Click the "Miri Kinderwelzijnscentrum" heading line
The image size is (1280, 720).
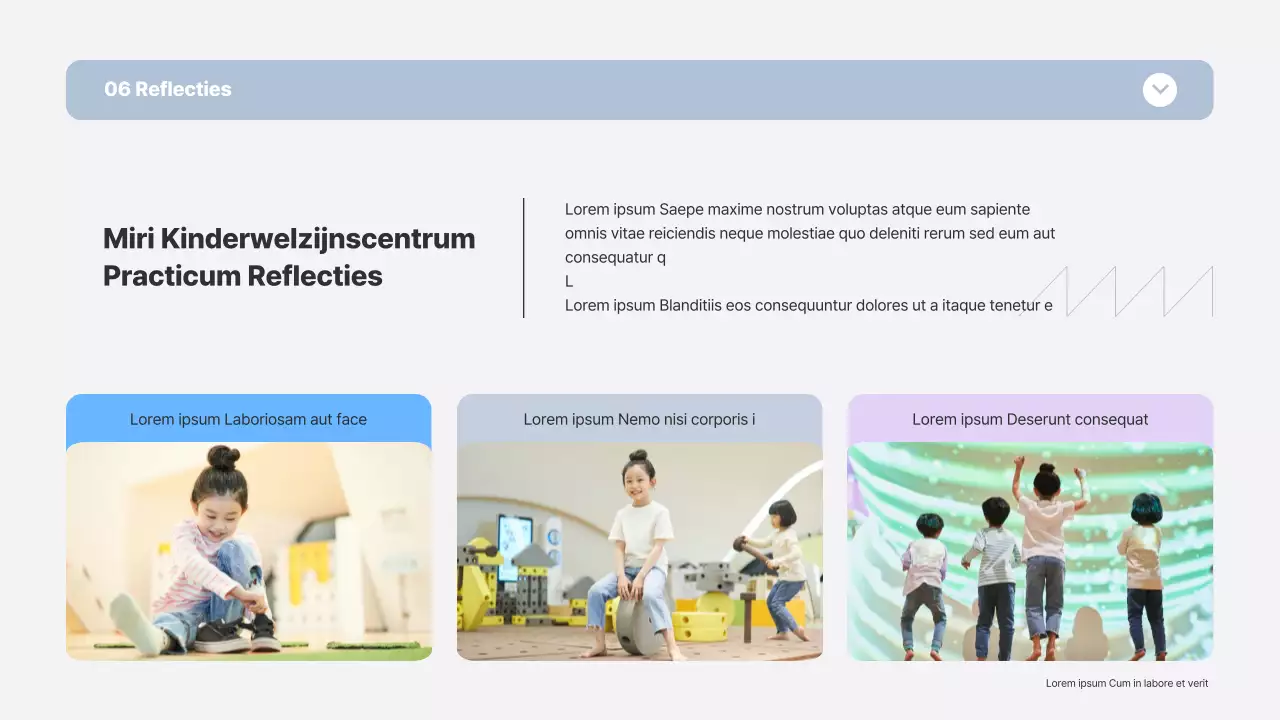coord(289,238)
